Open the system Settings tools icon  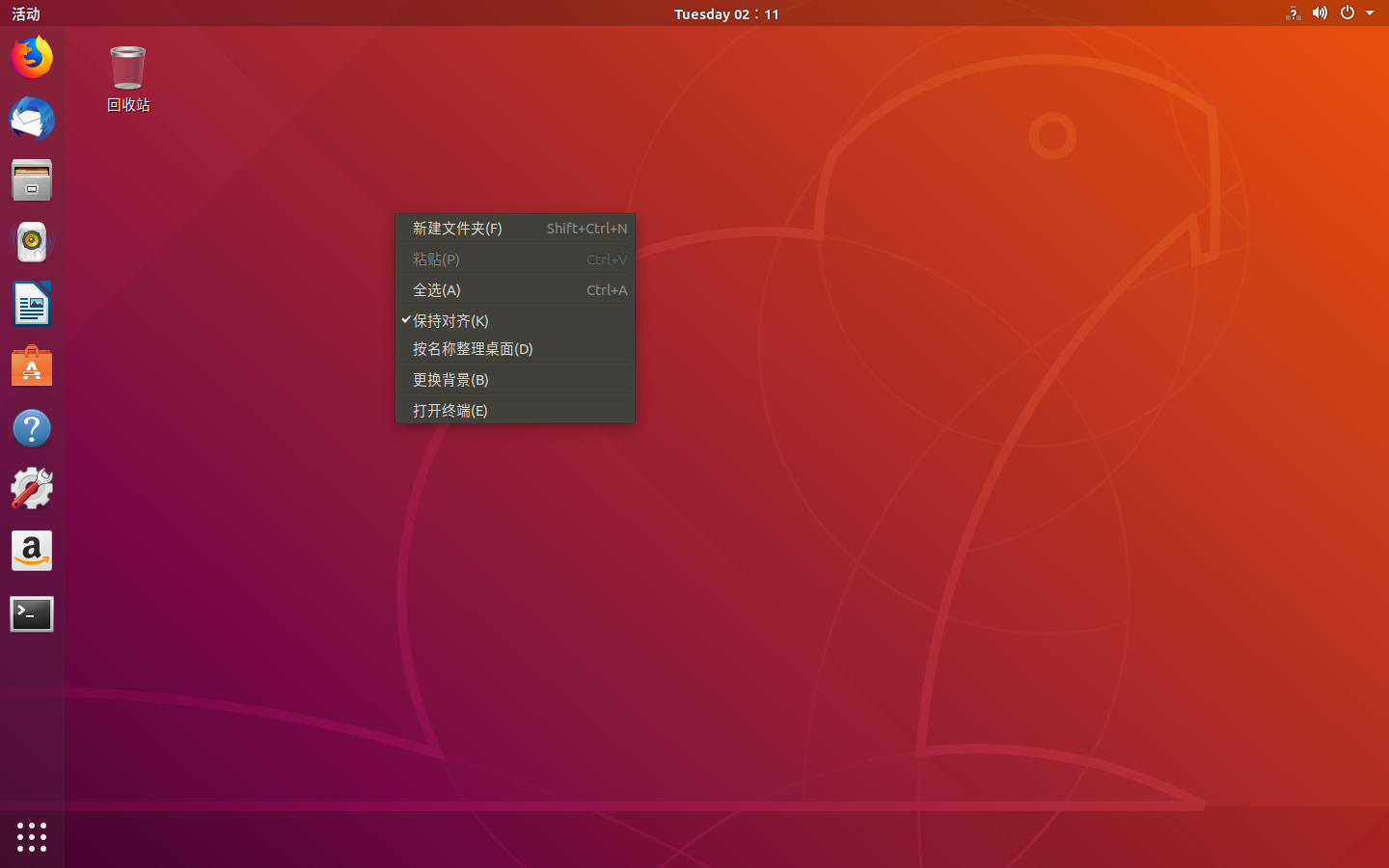[32, 489]
